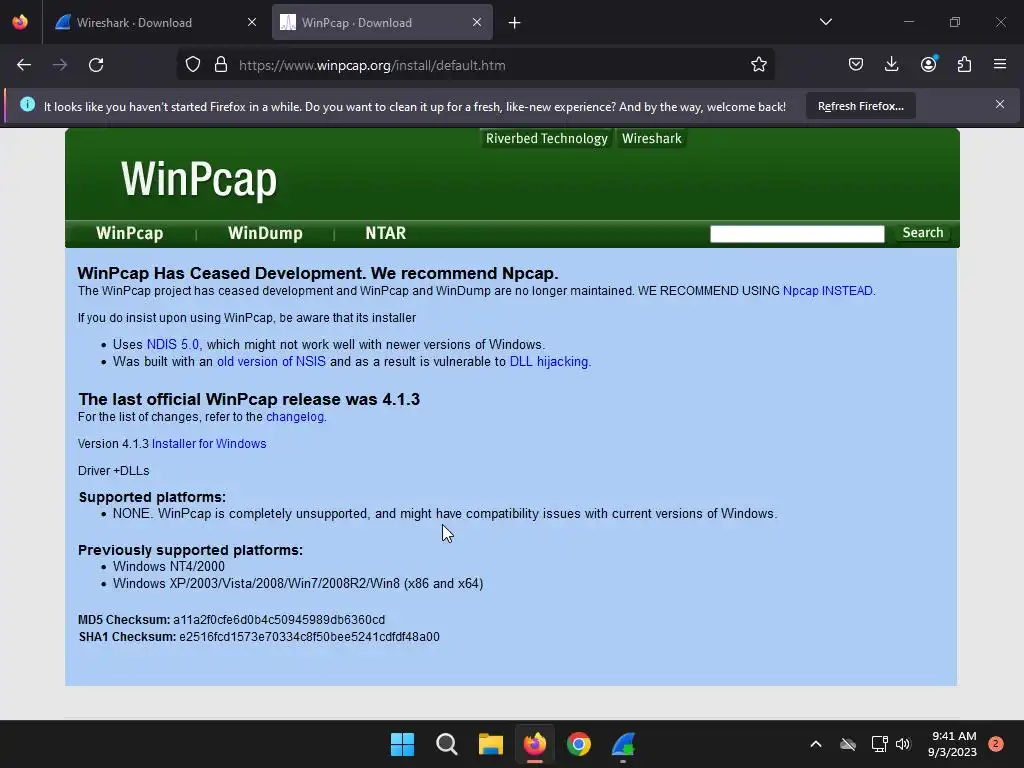The image size is (1024, 768).
Task: Reload the WinPcap page
Action: pos(96,65)
